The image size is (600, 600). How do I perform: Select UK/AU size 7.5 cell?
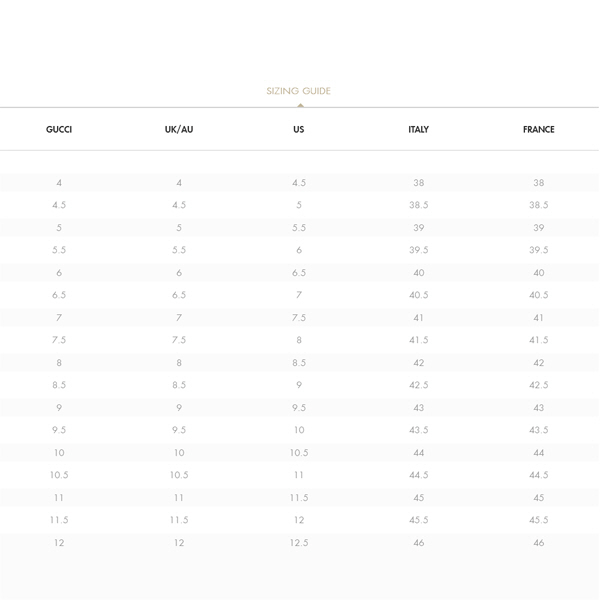click(179, 340)
